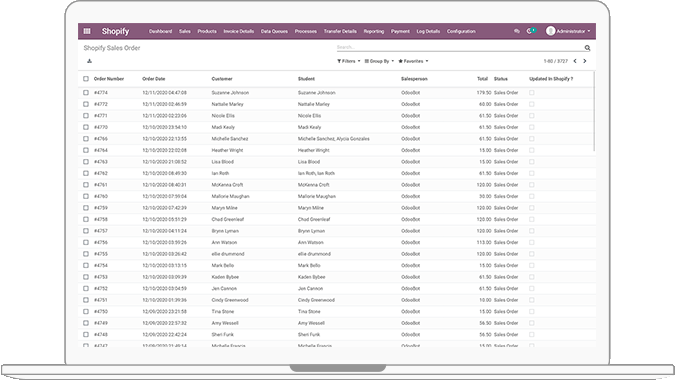
Task: Sort by Updated In Shopify ? header
Action: click(551, 79)
